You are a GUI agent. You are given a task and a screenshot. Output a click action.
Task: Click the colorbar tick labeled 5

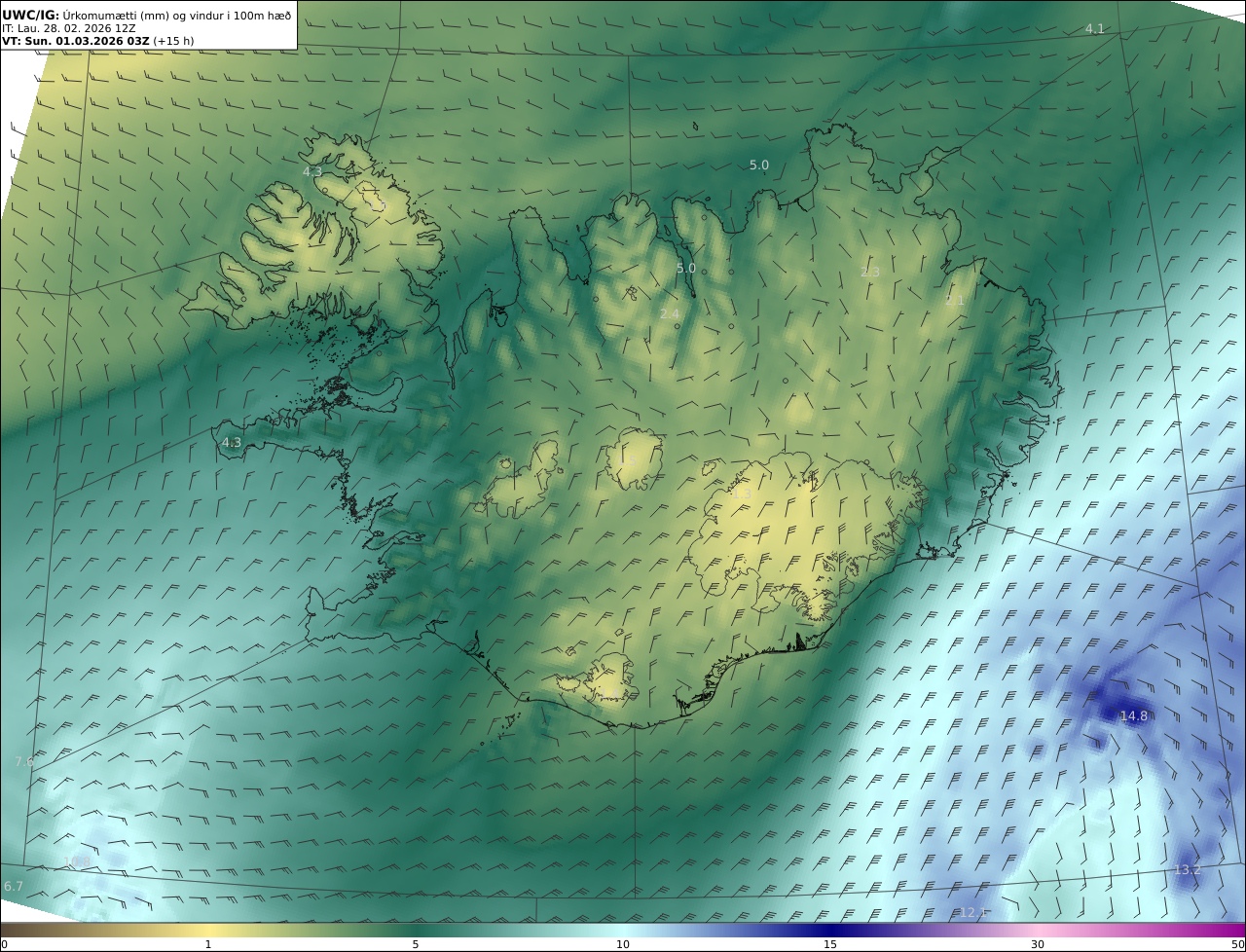416,944
